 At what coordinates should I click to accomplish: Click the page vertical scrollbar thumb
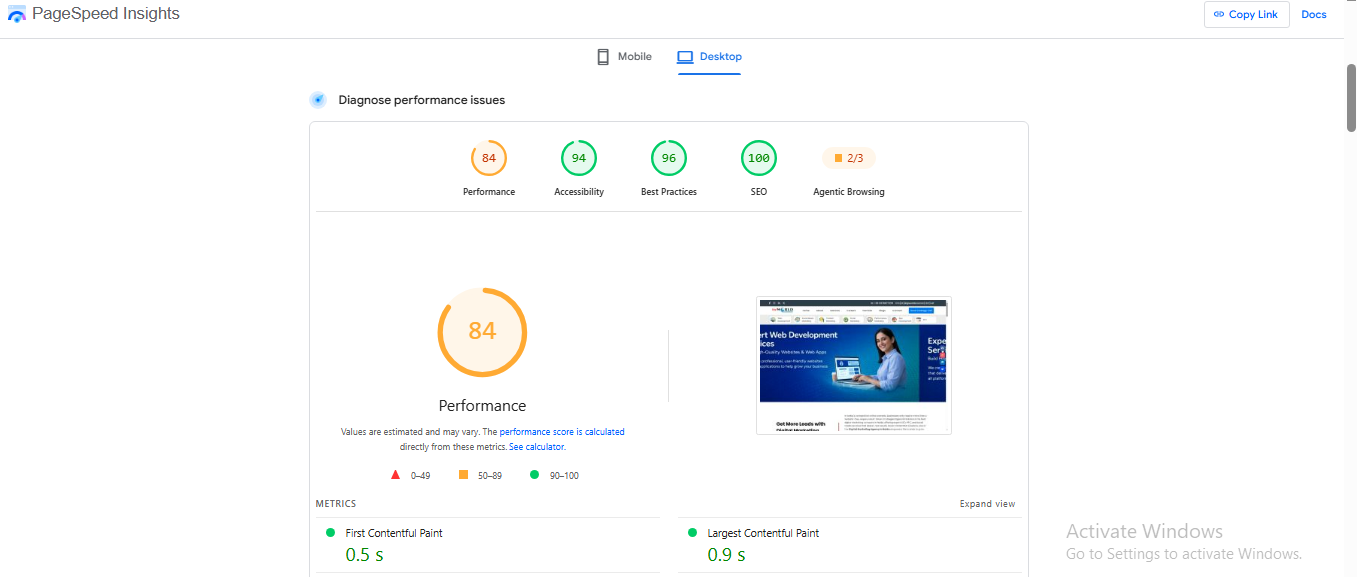pyautogui.click(x=1350, y=97)
